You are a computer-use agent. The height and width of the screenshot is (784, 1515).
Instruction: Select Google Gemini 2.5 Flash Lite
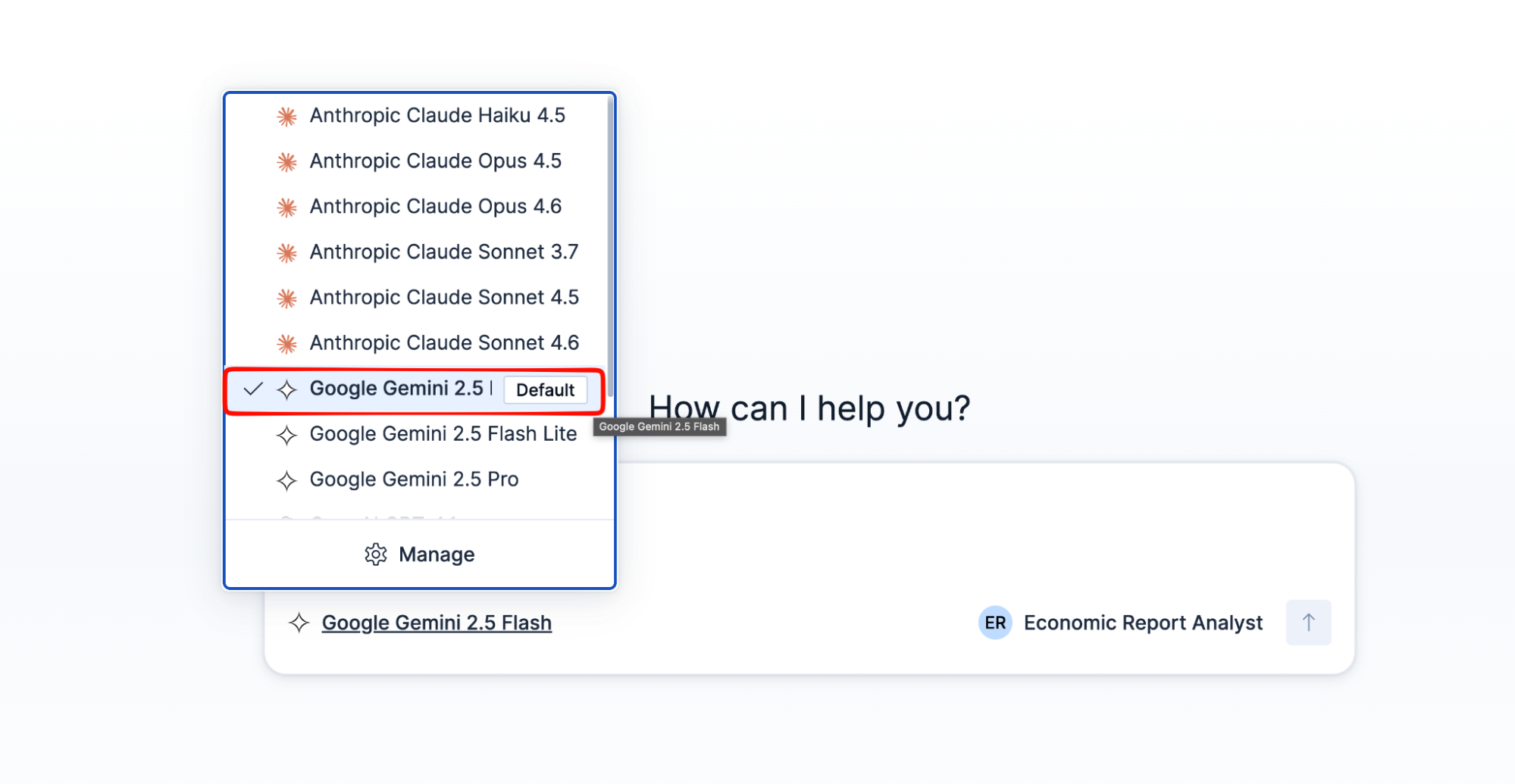pos(419,434)
